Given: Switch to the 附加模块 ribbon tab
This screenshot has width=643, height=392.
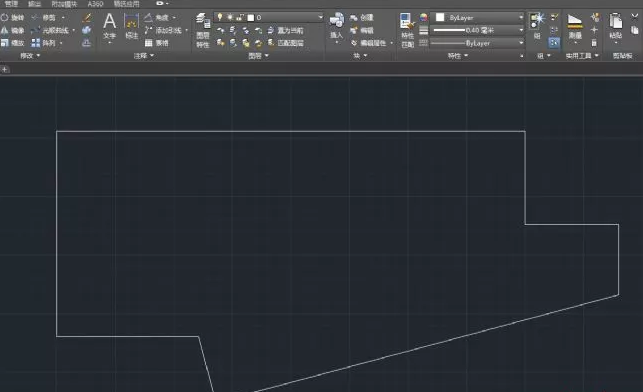Looking at the screenshot, I should [64, 4].
